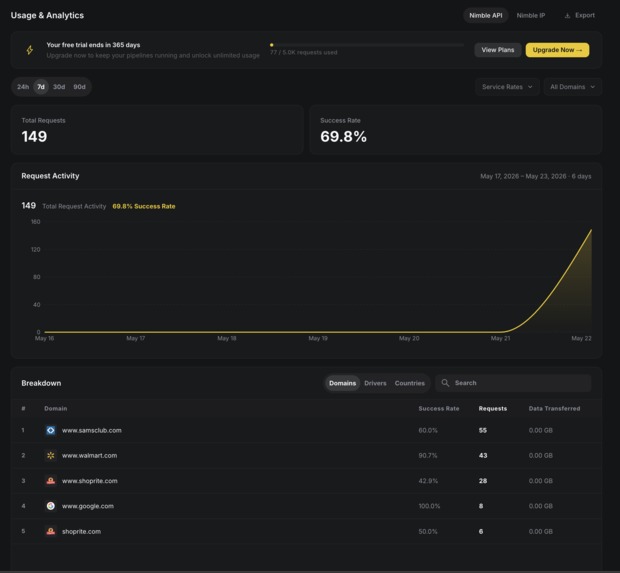Click the 90.7% success rate value

pyautogui.click(x=428, y=456)
